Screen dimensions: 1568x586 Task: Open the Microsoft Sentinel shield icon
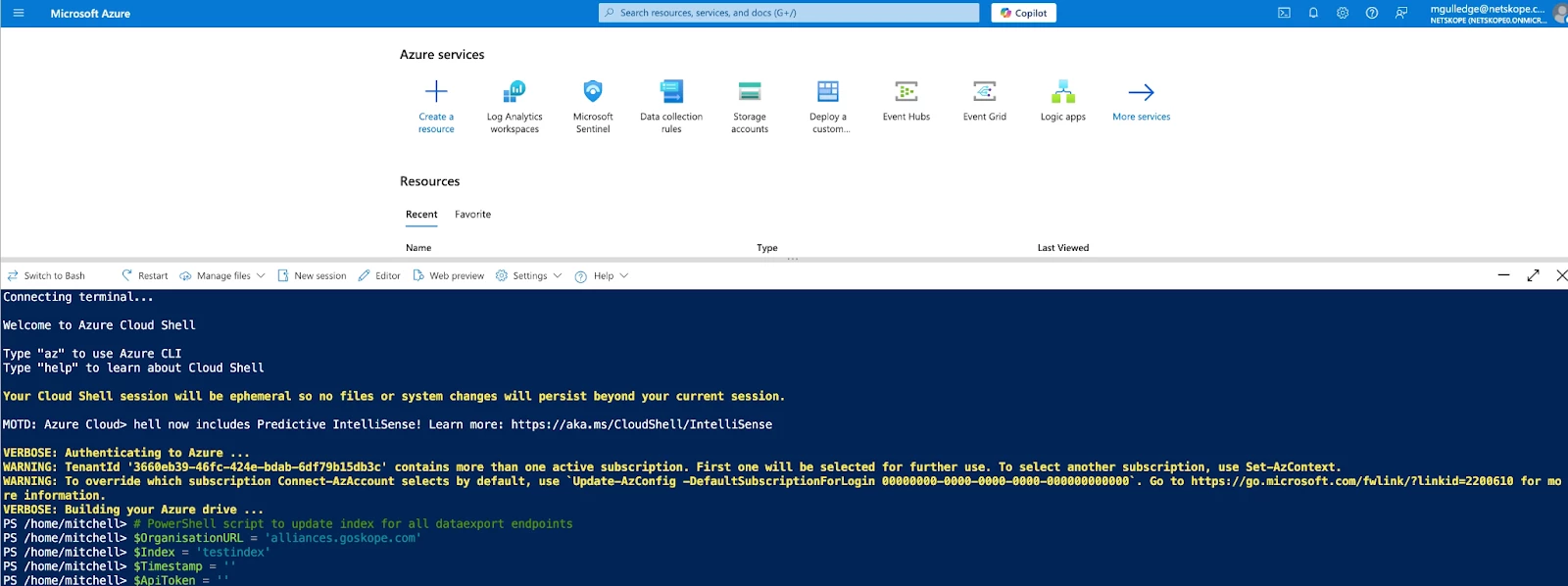[593, 92]
